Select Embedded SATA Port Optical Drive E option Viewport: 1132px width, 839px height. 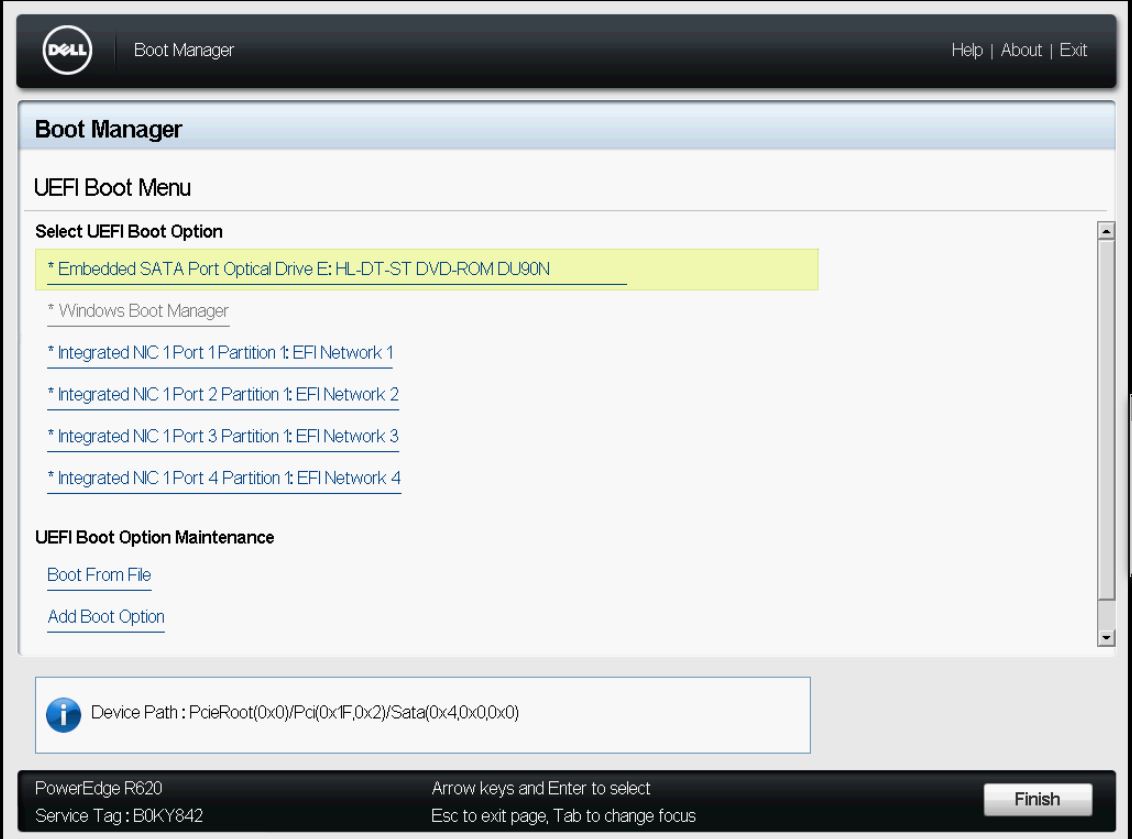click(427, 269)
